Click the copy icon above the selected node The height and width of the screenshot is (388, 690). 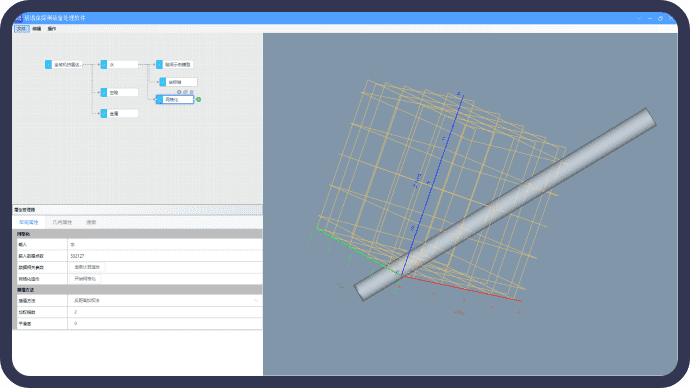[185, 92]
